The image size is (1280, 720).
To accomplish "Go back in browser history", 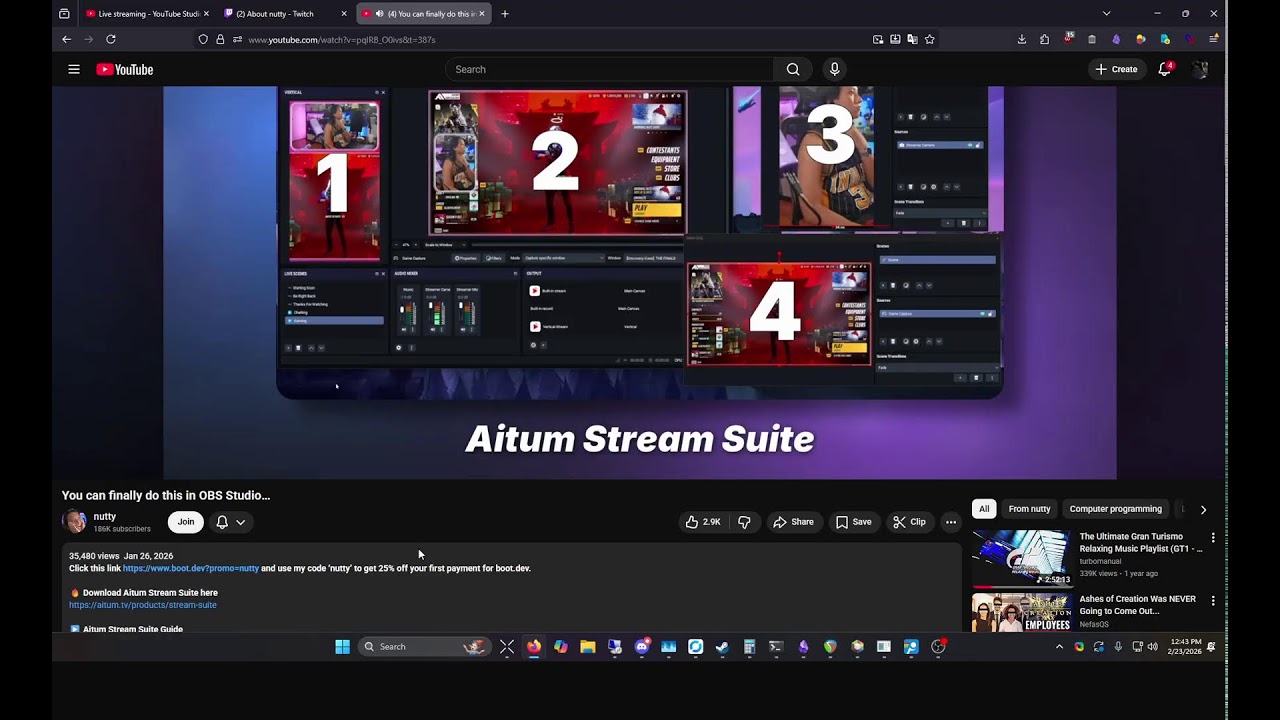I will [66, 39].
